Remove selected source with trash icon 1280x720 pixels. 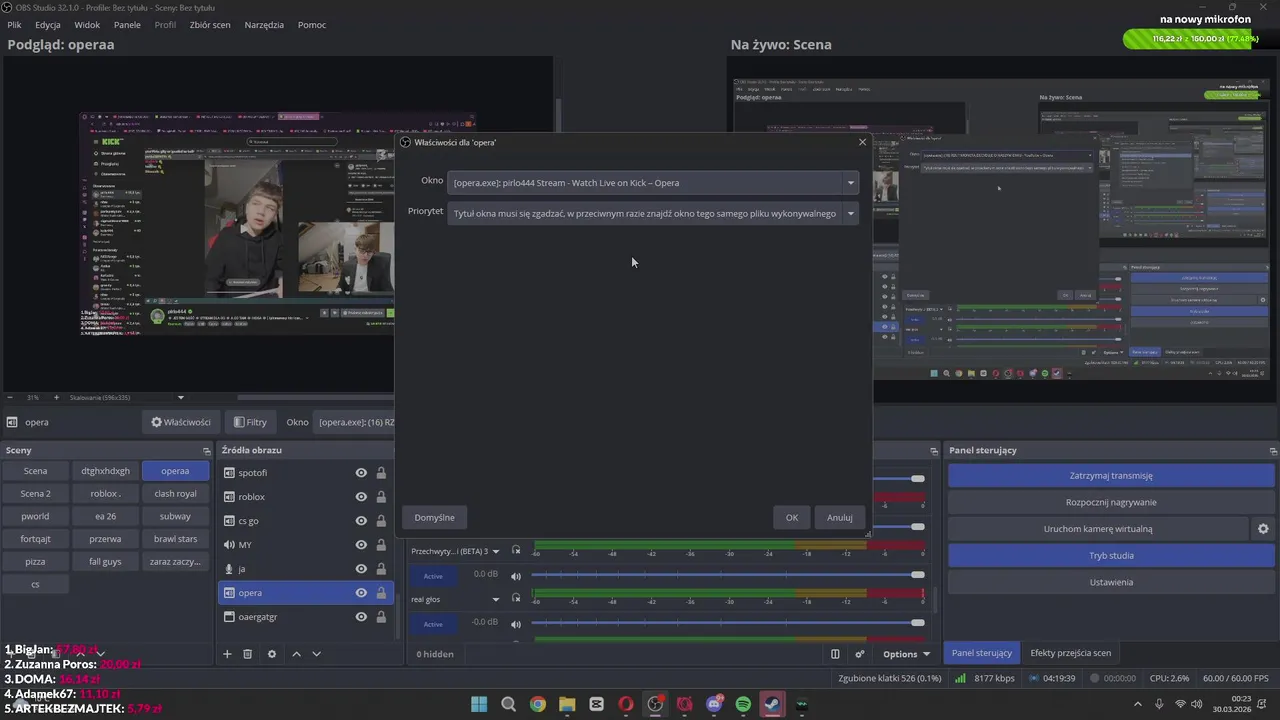pyautogui.click(x=248, y=654)
